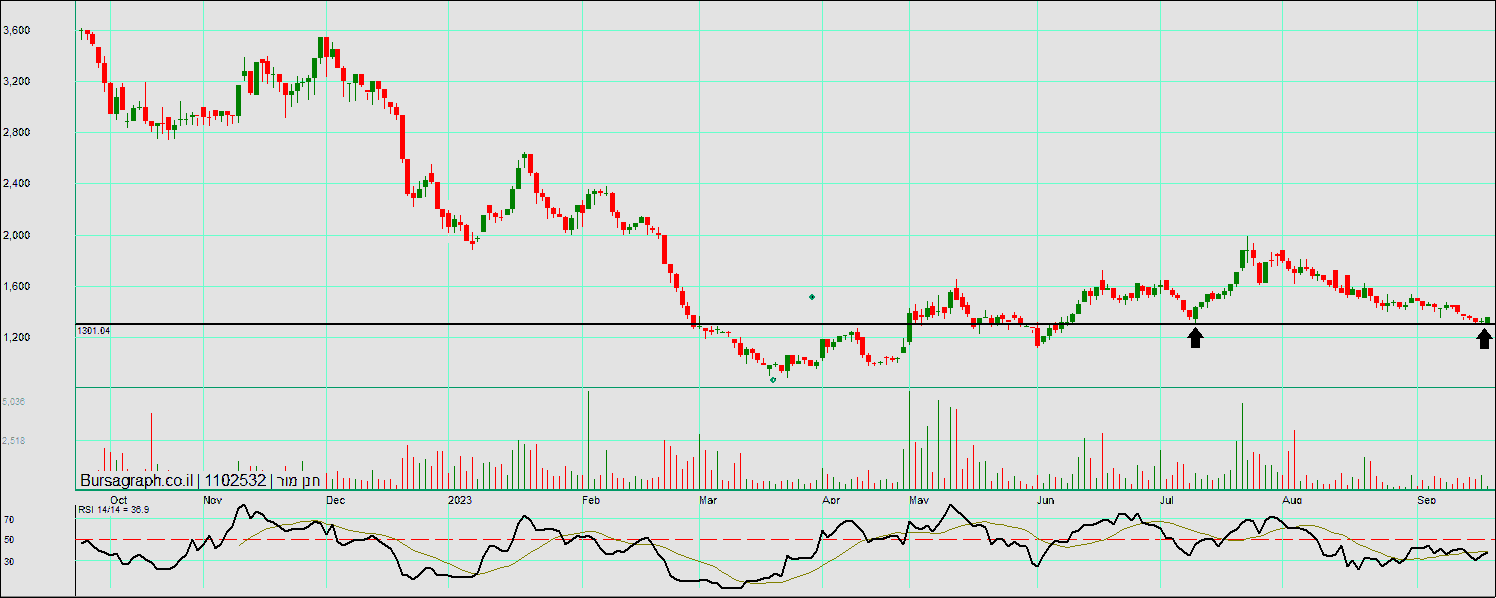Viewport: 1496px width, 598px height.
Task: Click the 2,000 price axis label
Action: (17, 235)
